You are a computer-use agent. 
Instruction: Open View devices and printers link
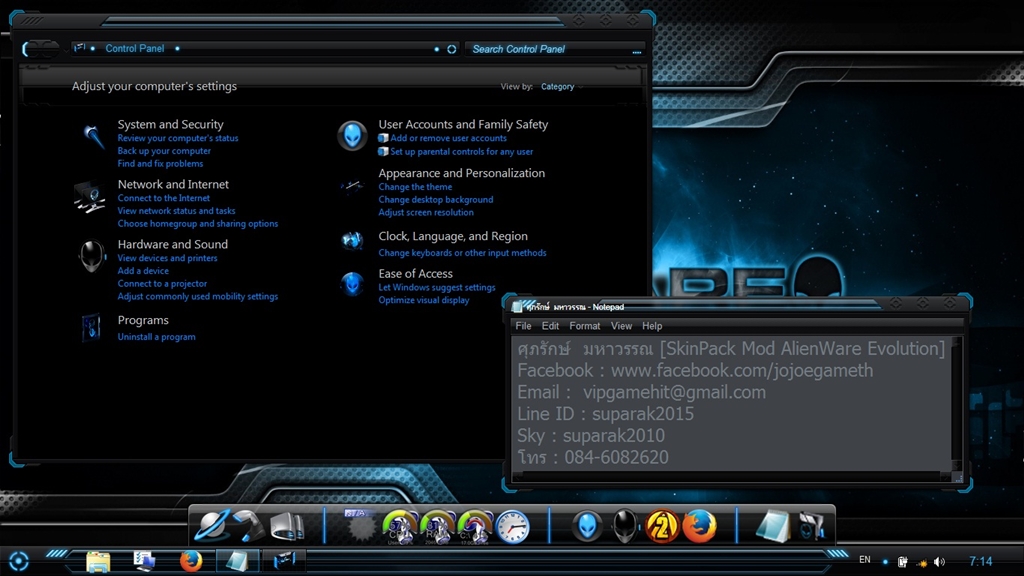pyautogui.click(x=167, y=258)
